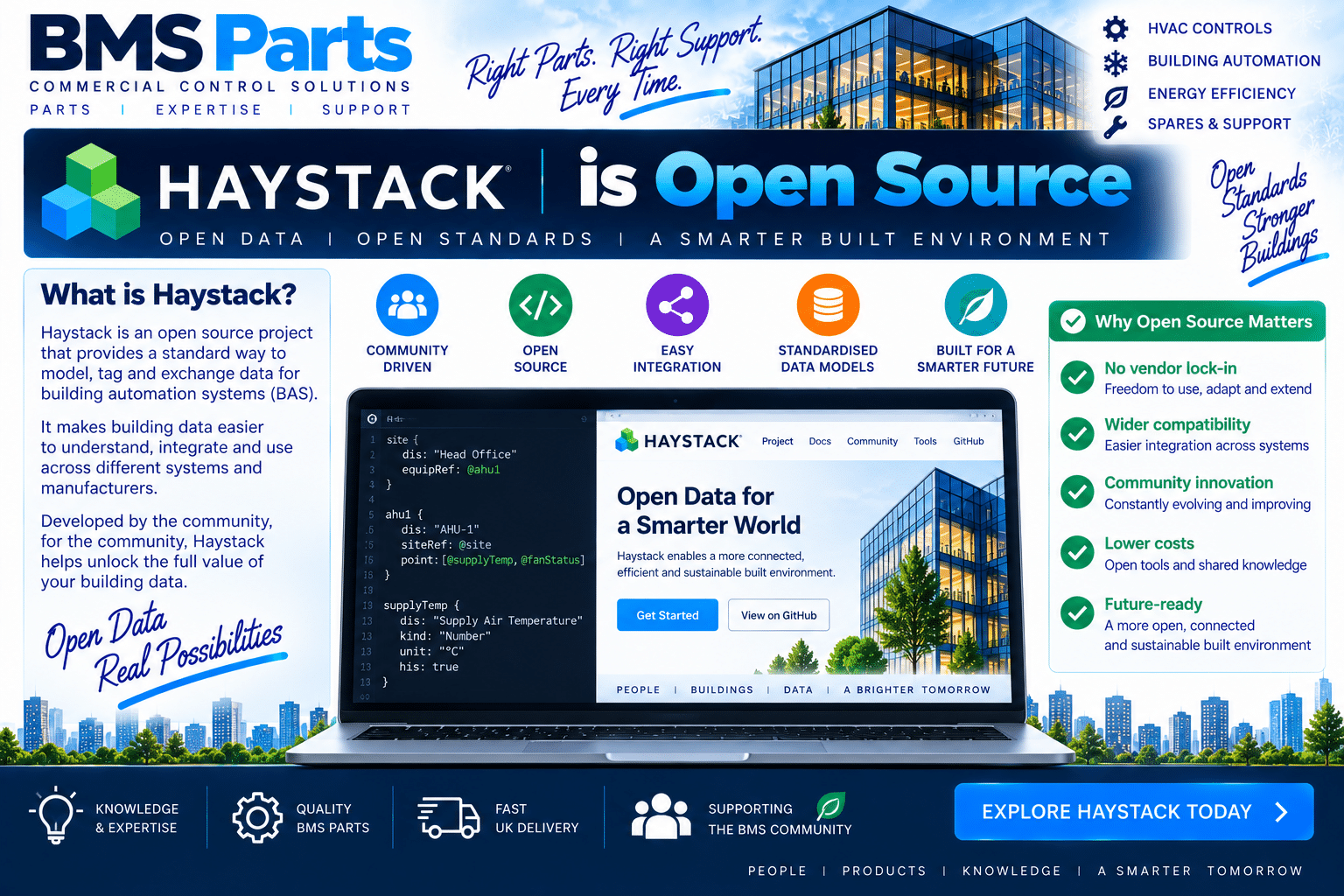This screenshot has width=1344, height=896.
Task: Click the What is Haystack? heading
Action: [x=169, y=295]
